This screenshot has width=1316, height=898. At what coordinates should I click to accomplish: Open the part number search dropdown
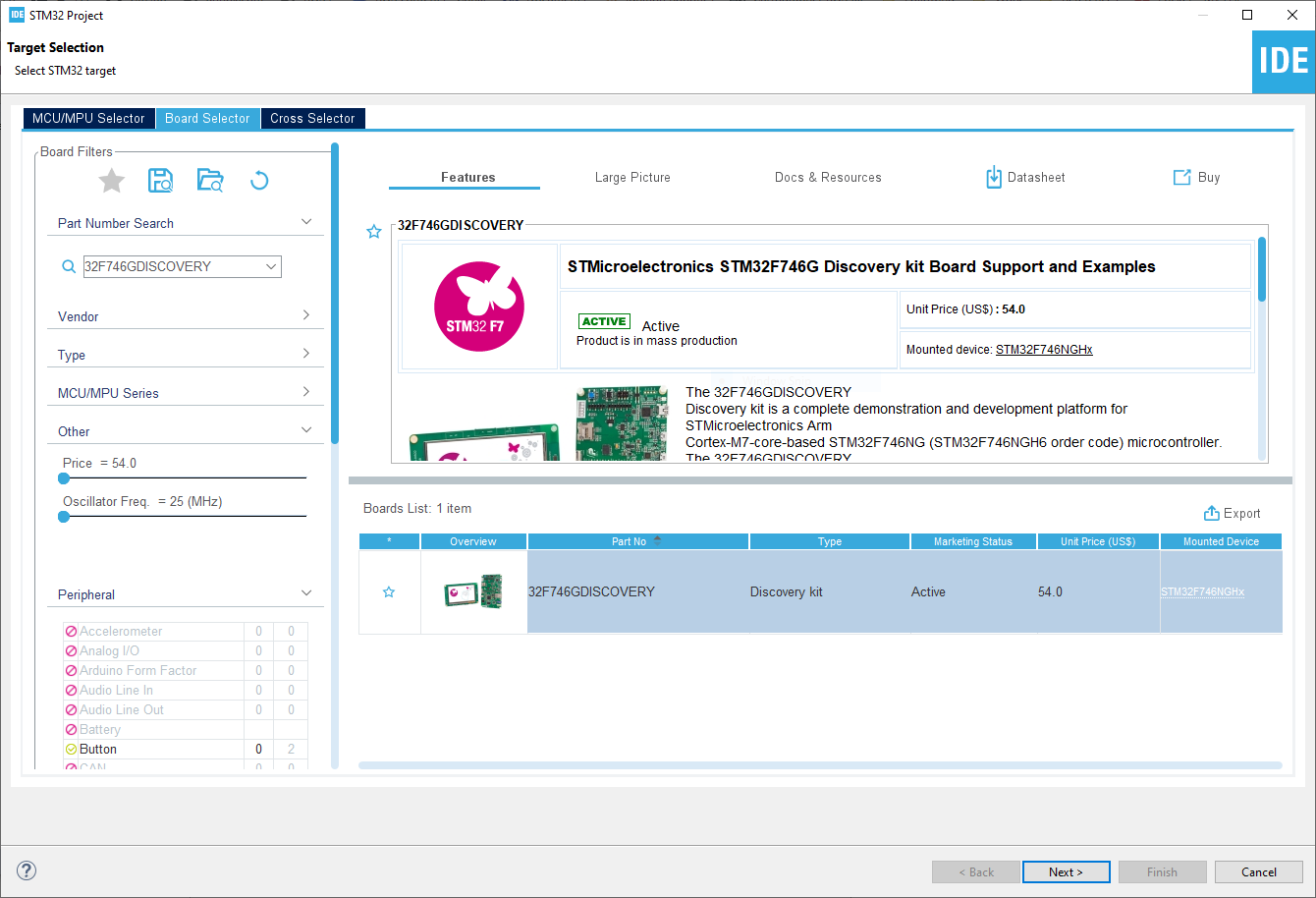click(x=271, y=266)
